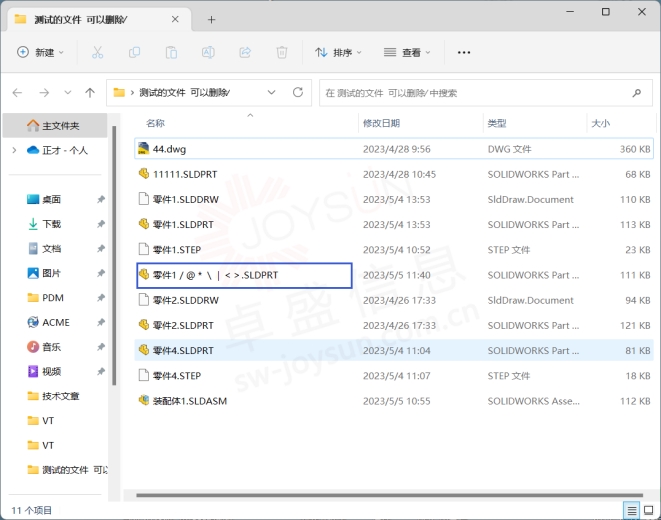Open 技术文章 folder in sidebar
This screenshot has height=520, width=661.
pos(55,396)
